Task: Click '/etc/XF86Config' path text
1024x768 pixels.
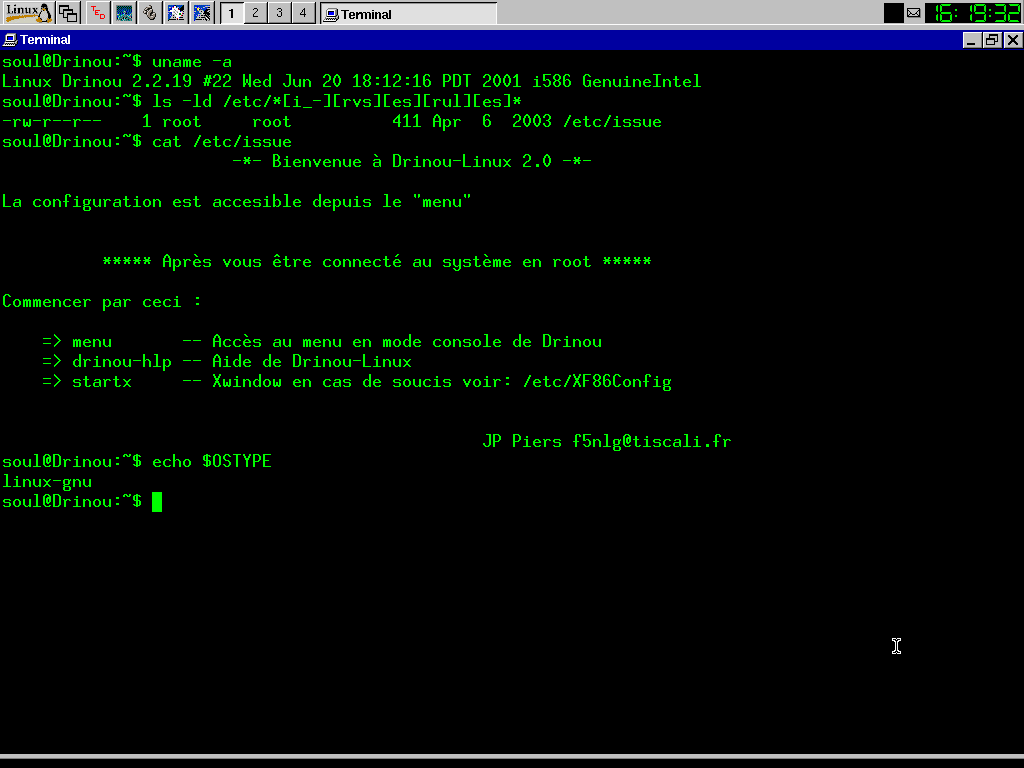Action: tap(597, 382)
